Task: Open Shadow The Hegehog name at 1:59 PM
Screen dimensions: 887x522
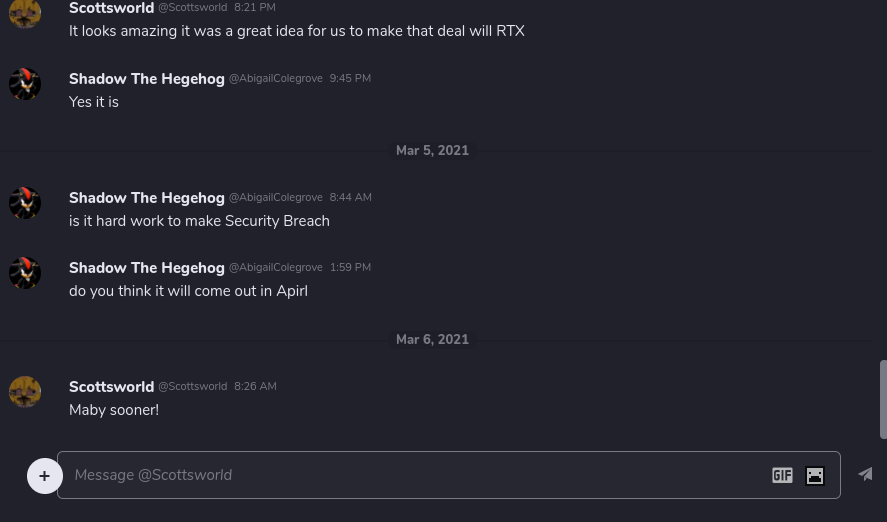Action: coord(146,268)
